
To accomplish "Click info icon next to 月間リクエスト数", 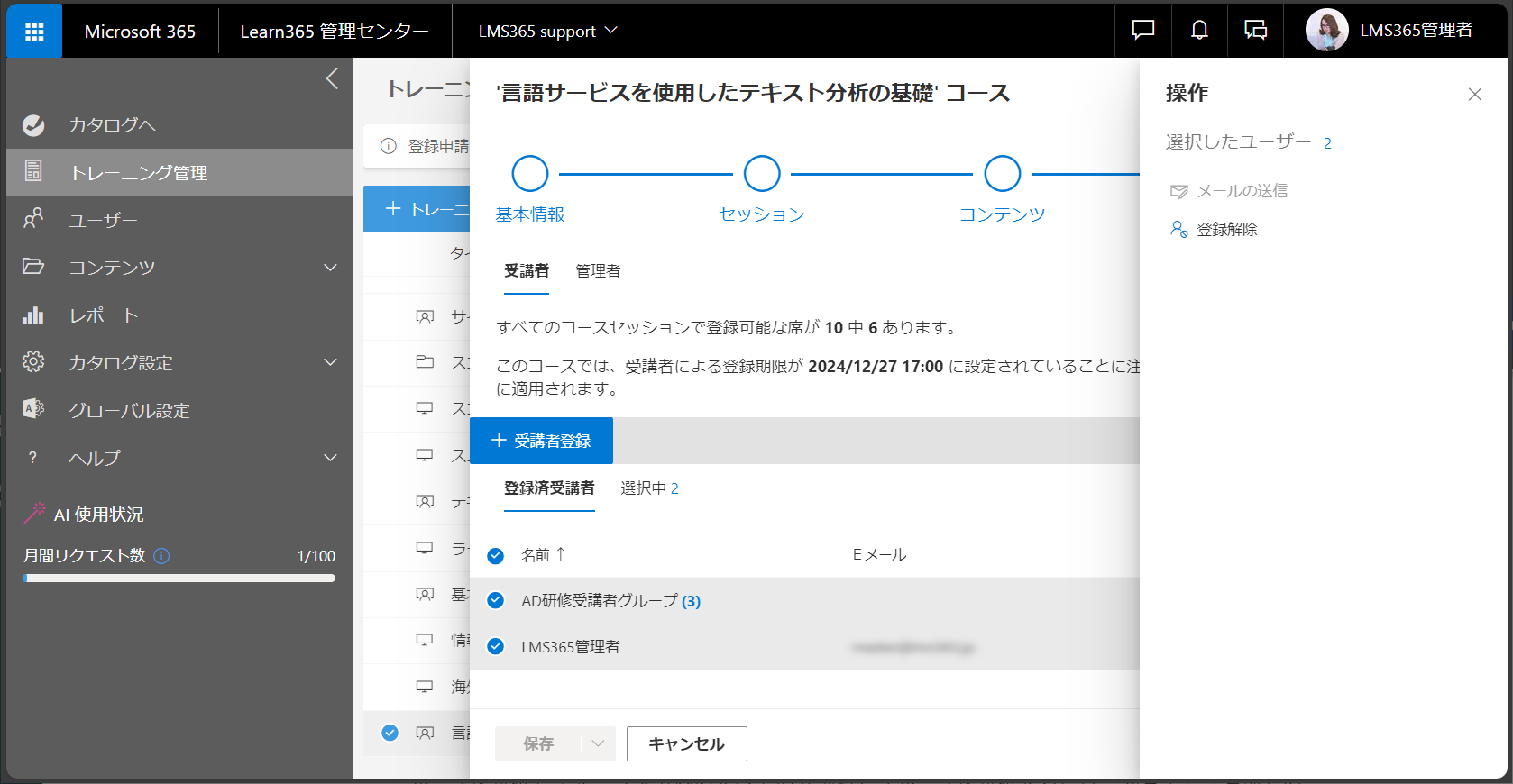I will (x=161, y=556).
